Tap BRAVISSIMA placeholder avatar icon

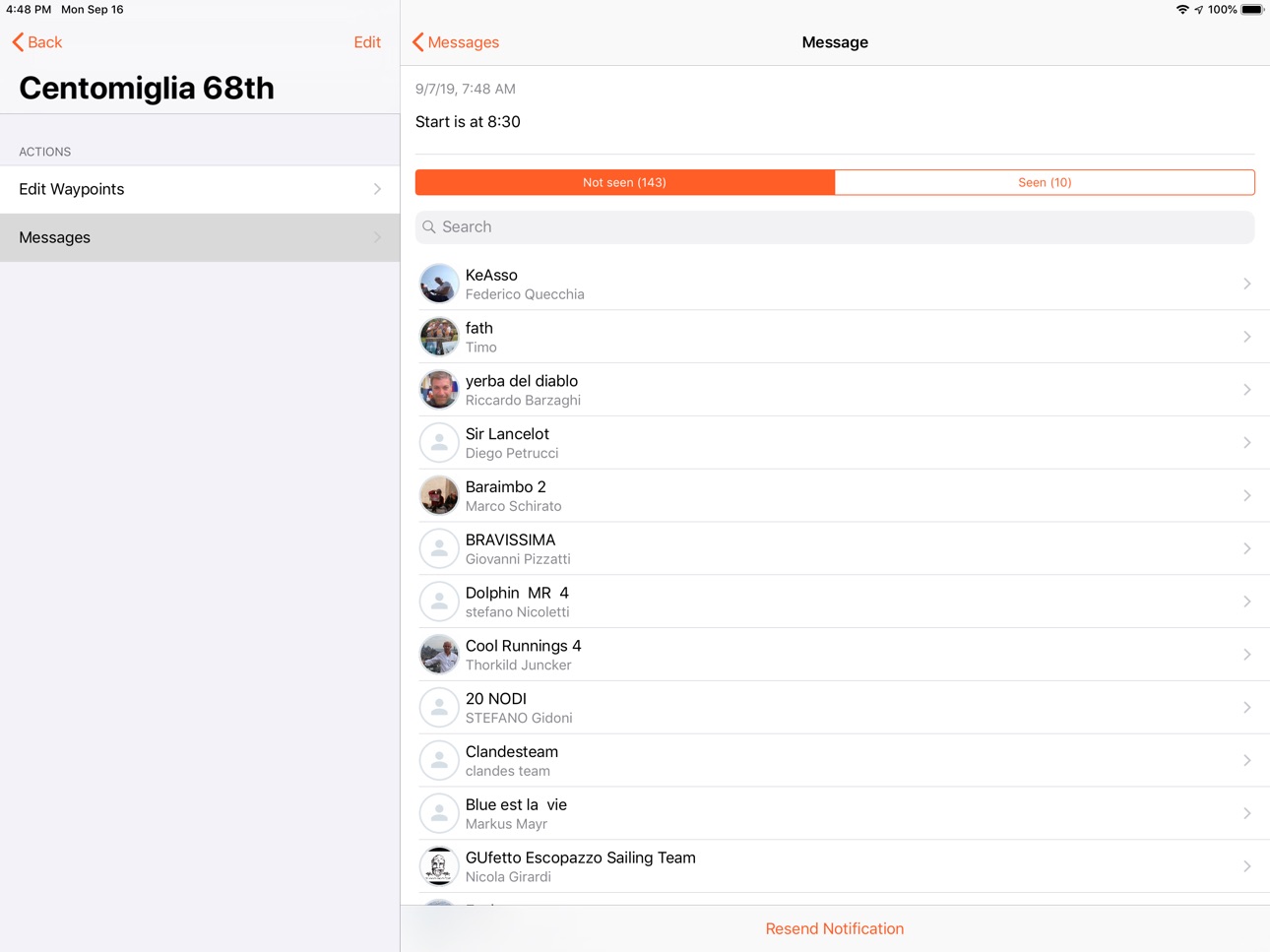(439, 549)
